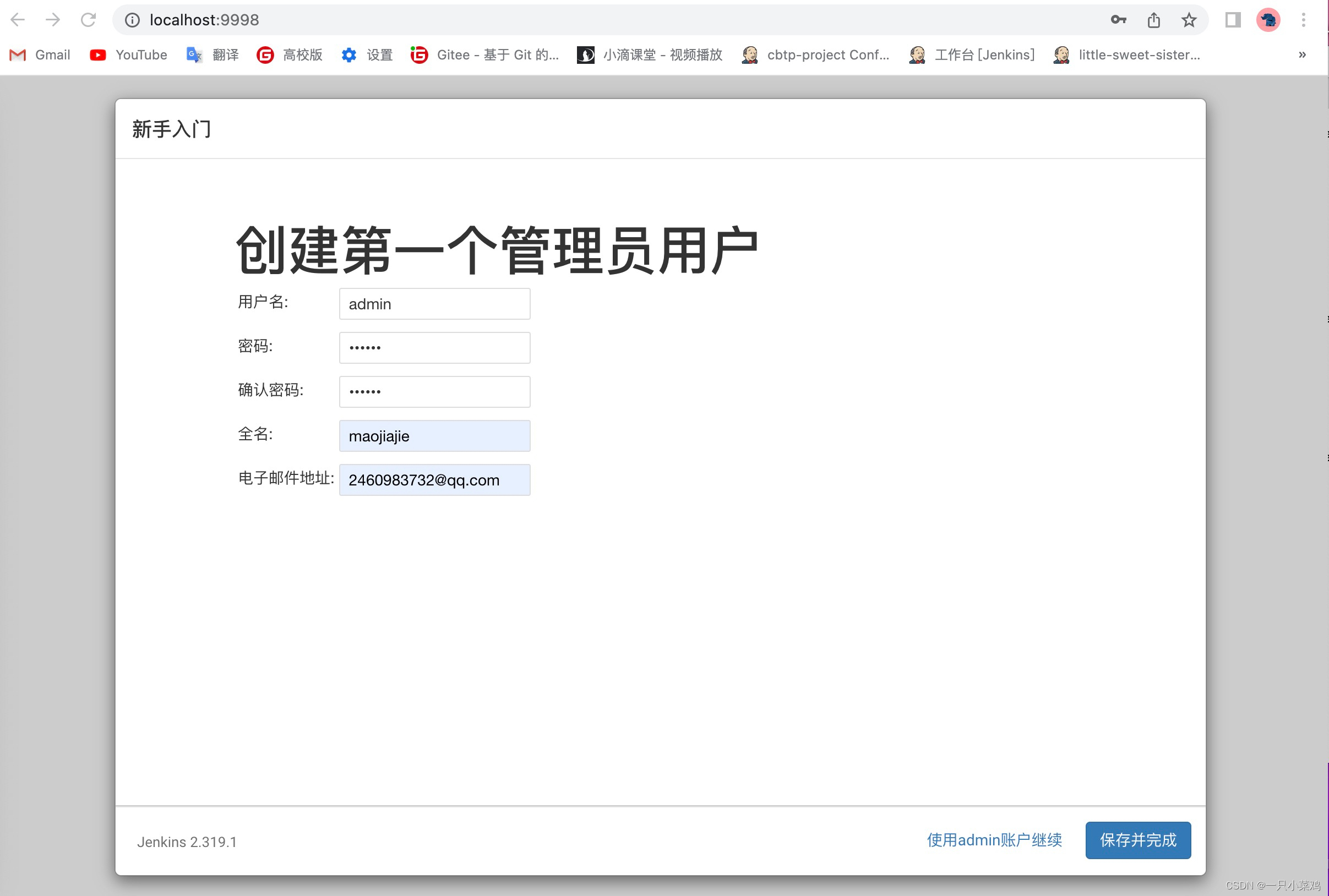
Task: Click the 全名 field with maojiajie
Action: click(x=434, y=436)
